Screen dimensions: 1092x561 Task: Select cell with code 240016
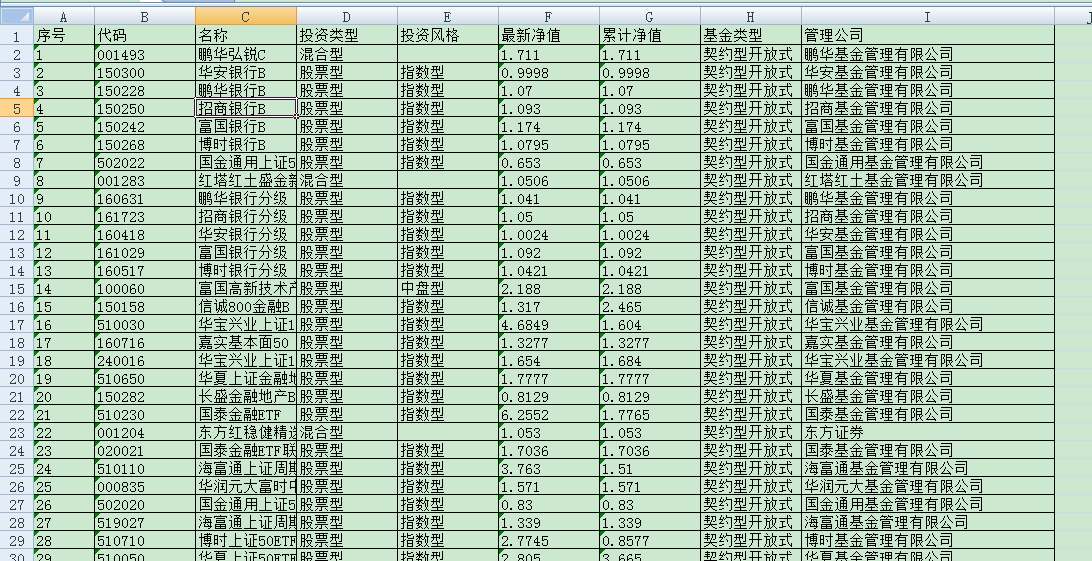tap(145, 361)
